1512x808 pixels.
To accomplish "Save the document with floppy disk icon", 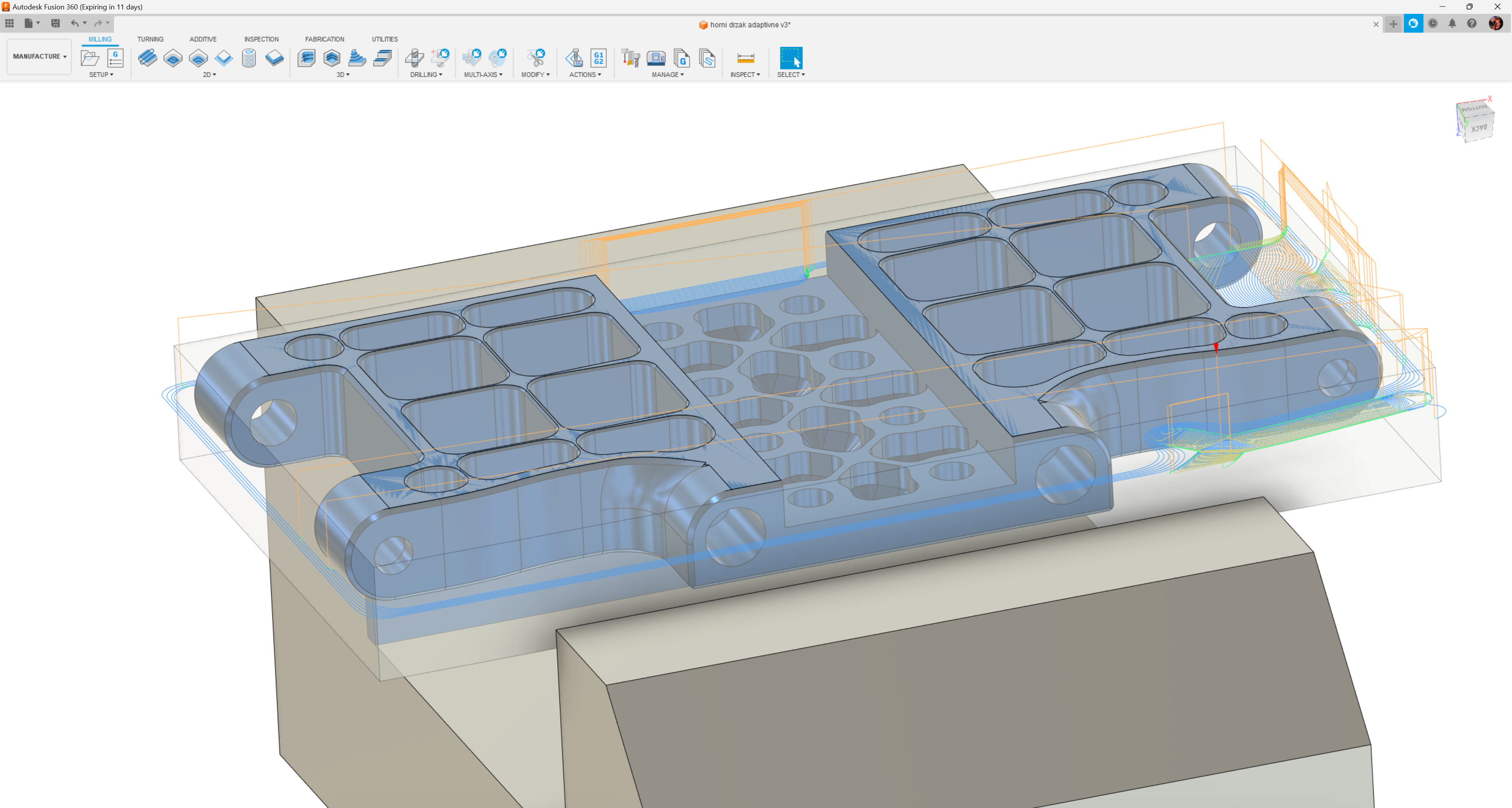I will click(x=55, y=24).
